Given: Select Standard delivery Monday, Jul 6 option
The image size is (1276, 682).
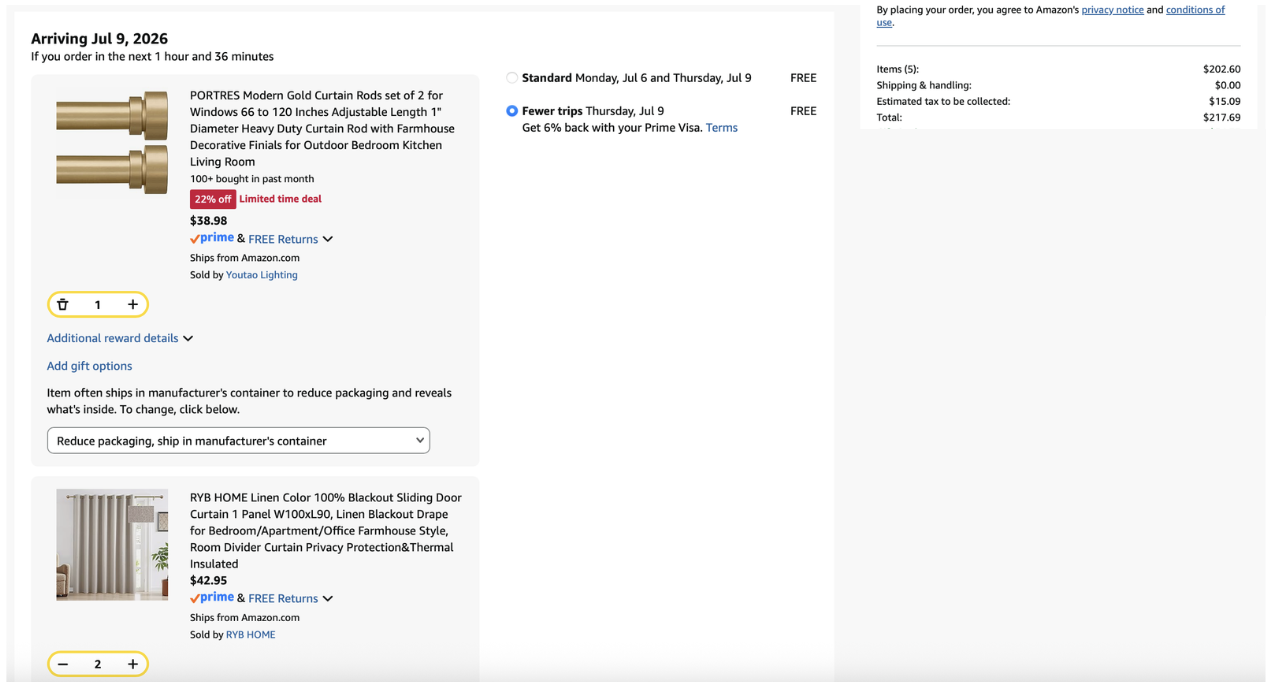Looking at the screenshot, I should coord(512,78).
